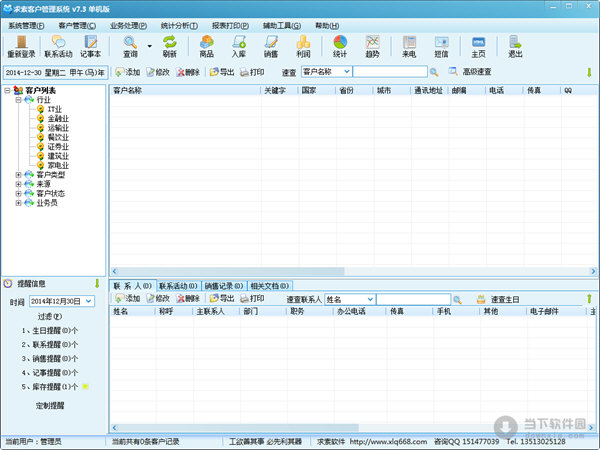
Task: Click 速查生日 birthday lookup
Action: [498, 300]
